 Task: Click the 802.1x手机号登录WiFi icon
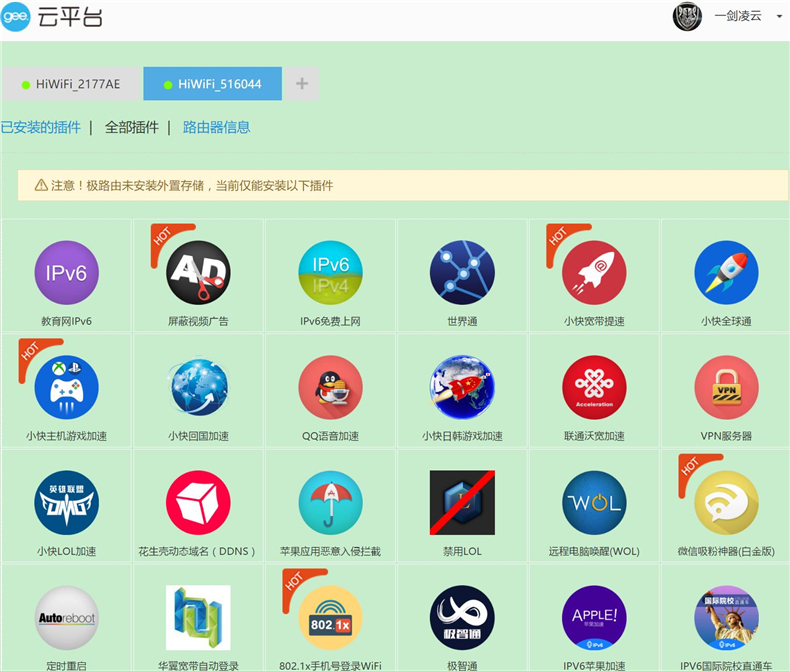[331, 618]
